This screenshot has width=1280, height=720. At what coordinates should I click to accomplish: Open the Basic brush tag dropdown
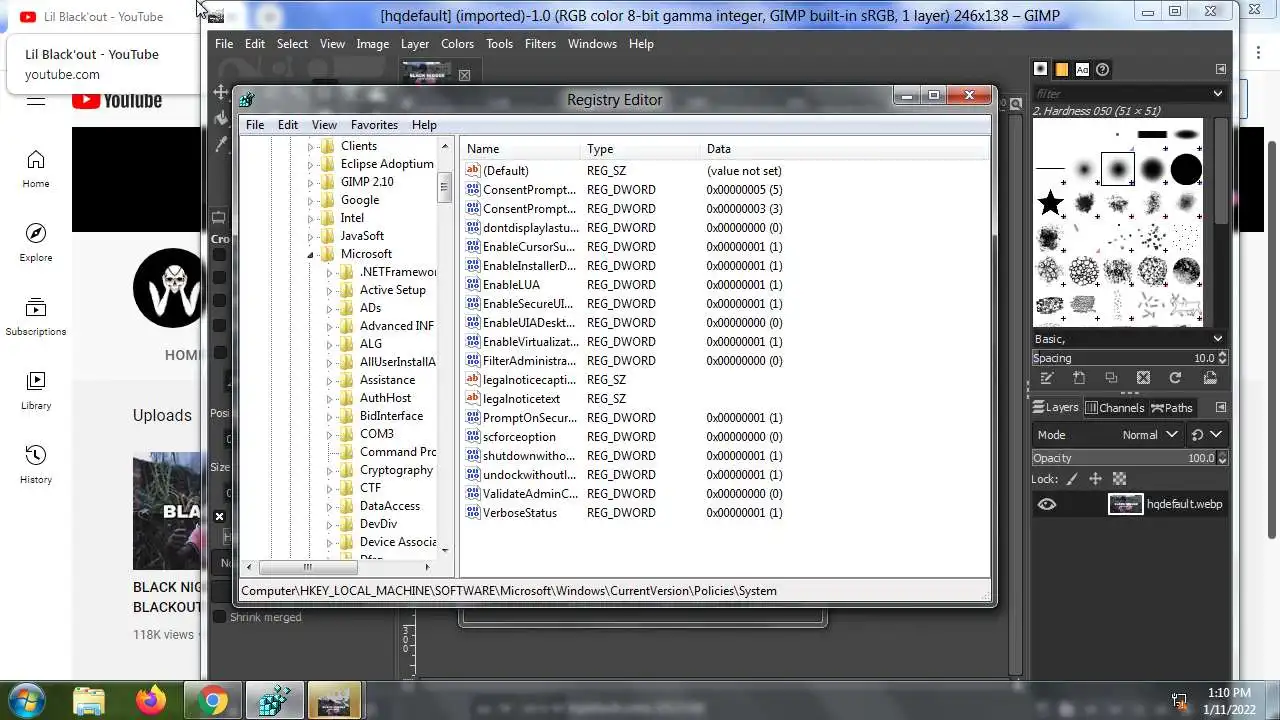(1217, 339)
